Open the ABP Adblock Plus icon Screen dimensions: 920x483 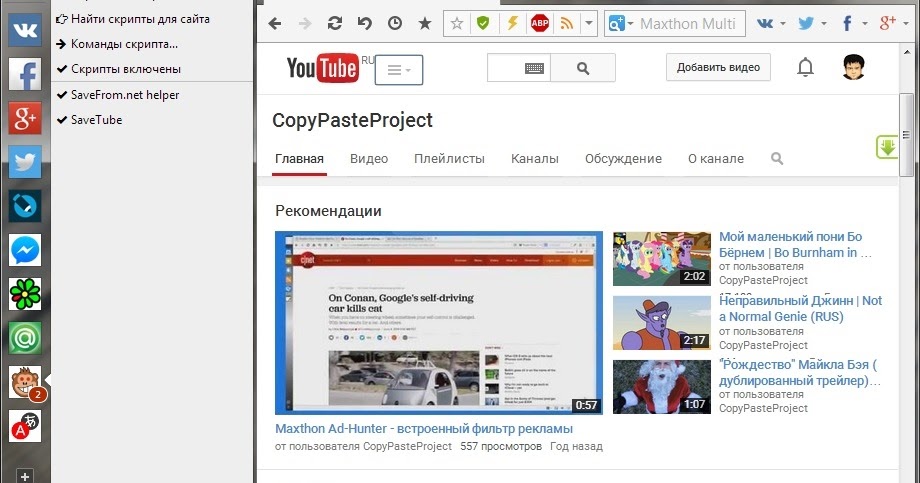pos(539,23)
